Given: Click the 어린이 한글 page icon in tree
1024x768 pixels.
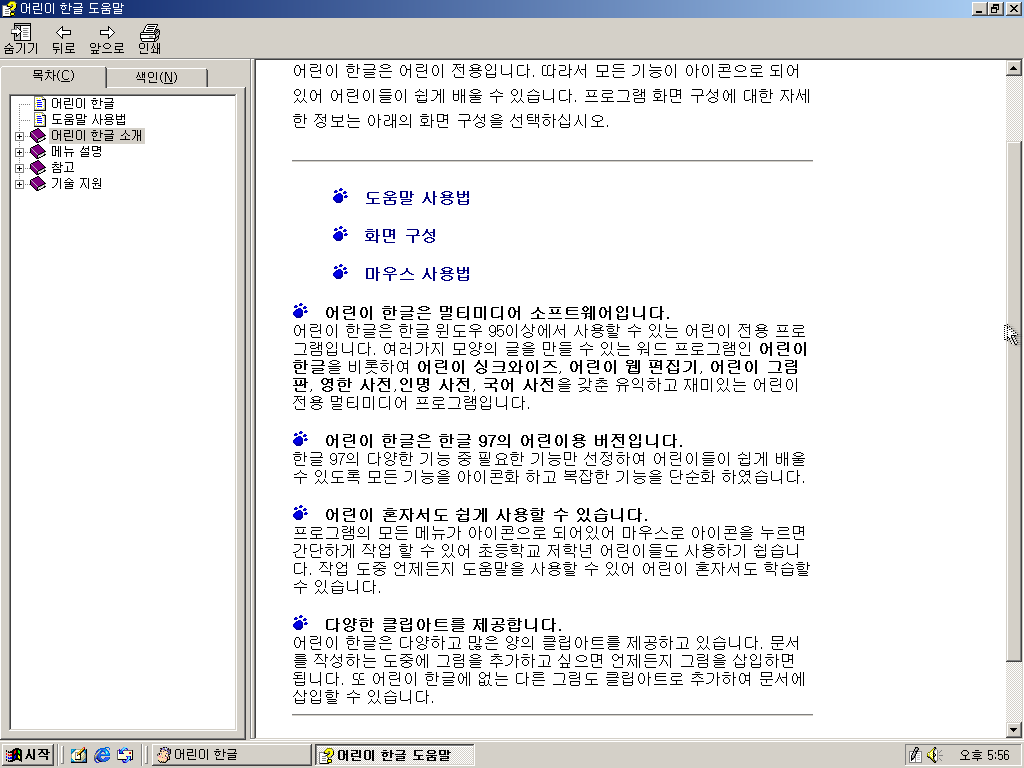Looking at the screenshot, I should click(x=40, y=103).
